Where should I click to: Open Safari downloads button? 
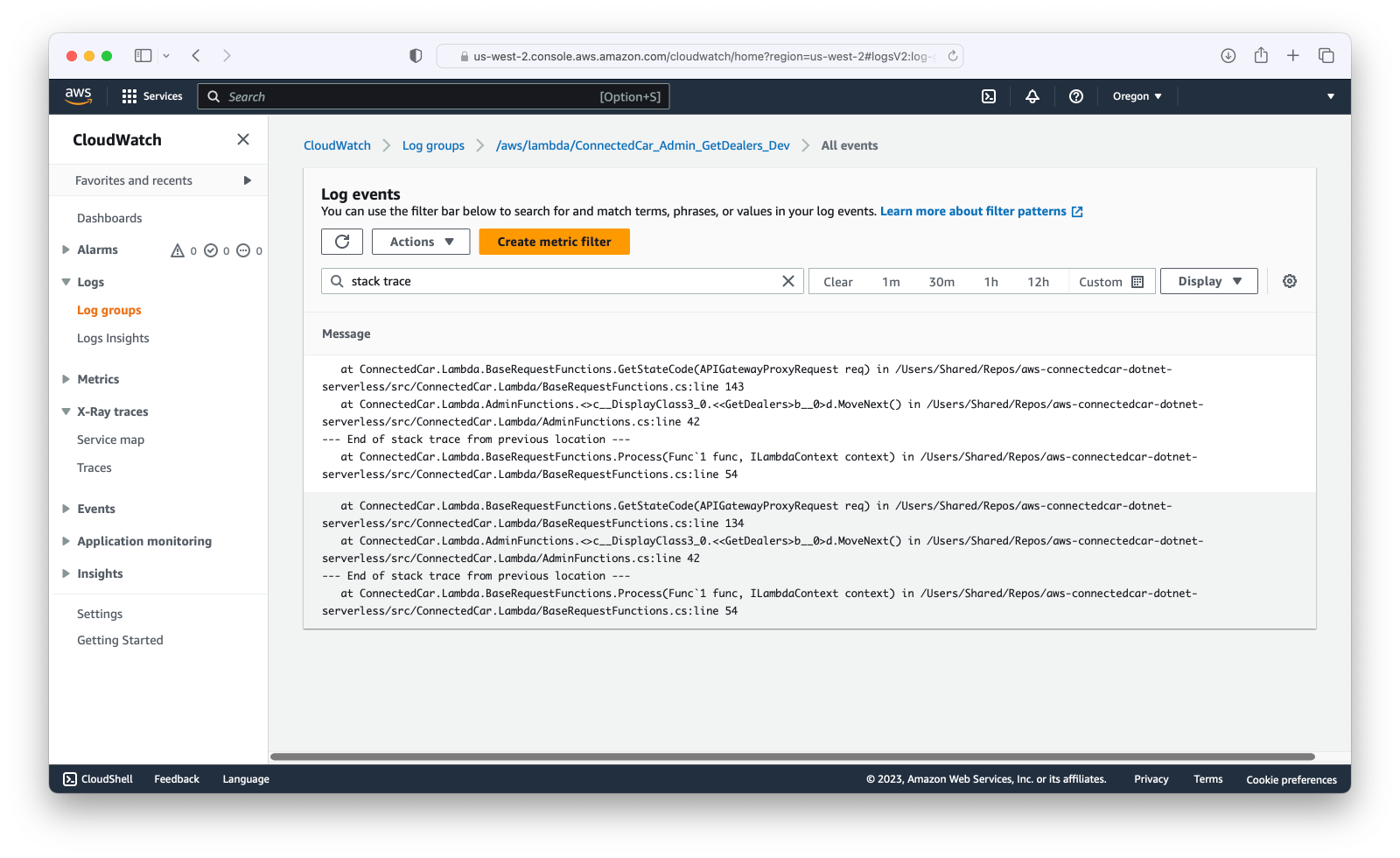point(1228,56)
